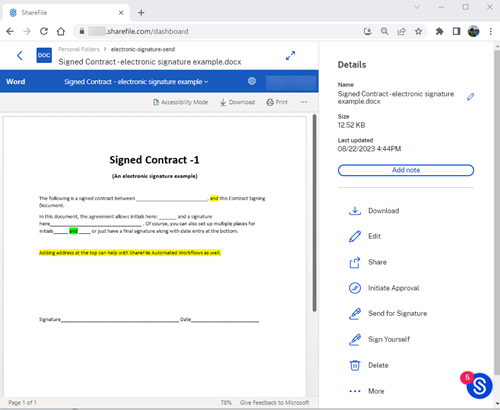Choose Send for Signature
This screenshot has width=500, height=410.
388,314
